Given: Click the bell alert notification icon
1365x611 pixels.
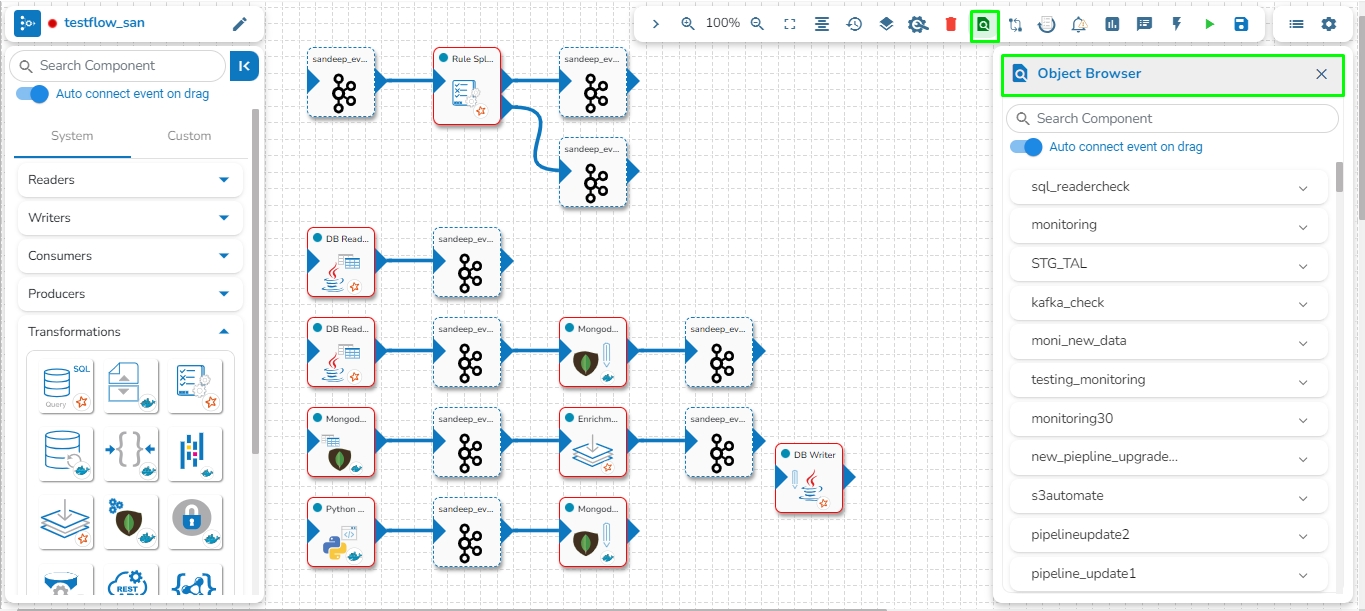Looking at the screenshot, I should (x=1079, y=24).
